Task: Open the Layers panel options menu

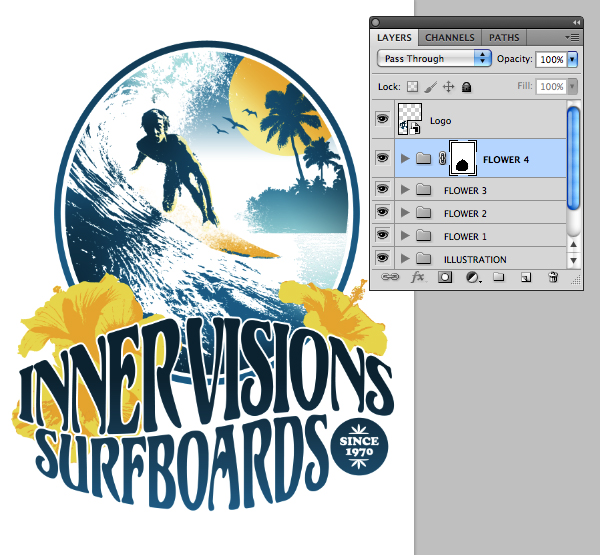Action: point(572,38)
